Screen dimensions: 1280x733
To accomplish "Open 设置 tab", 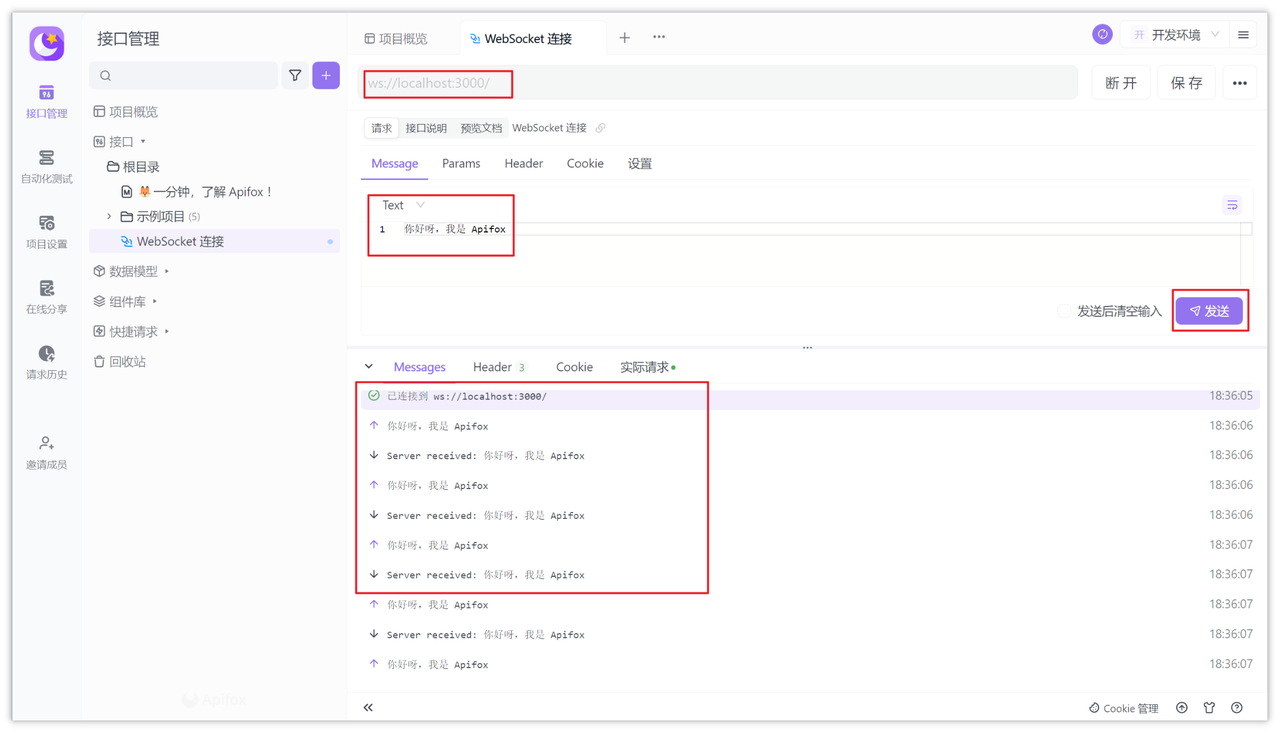I will [640, 164].
